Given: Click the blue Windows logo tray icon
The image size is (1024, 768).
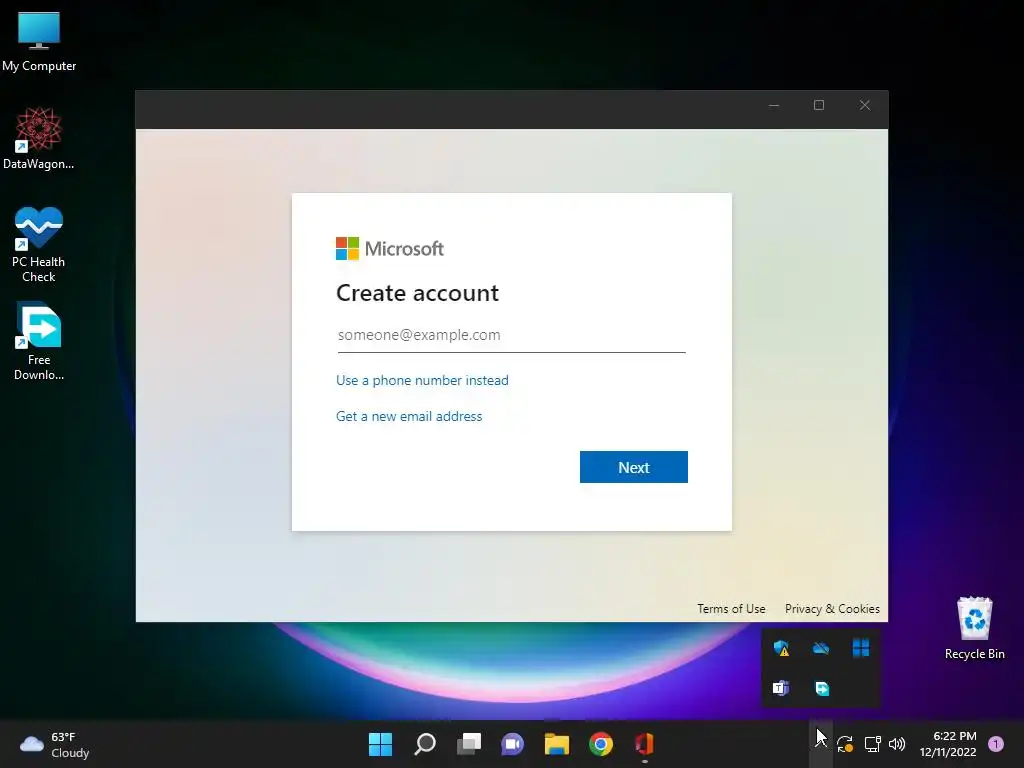Looking at the screenshot, I should click(x=861, y=648).
